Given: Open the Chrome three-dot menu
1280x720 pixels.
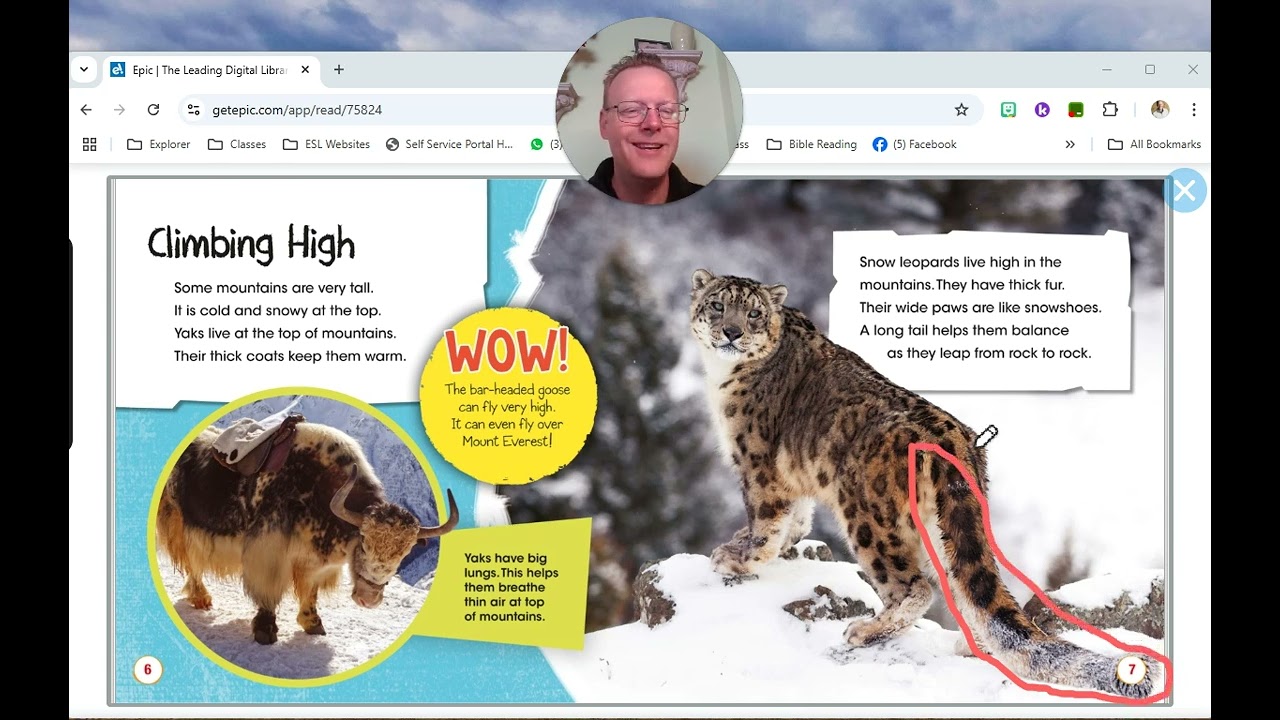Looking at the screenshot, I should [x=1194, y=110].
